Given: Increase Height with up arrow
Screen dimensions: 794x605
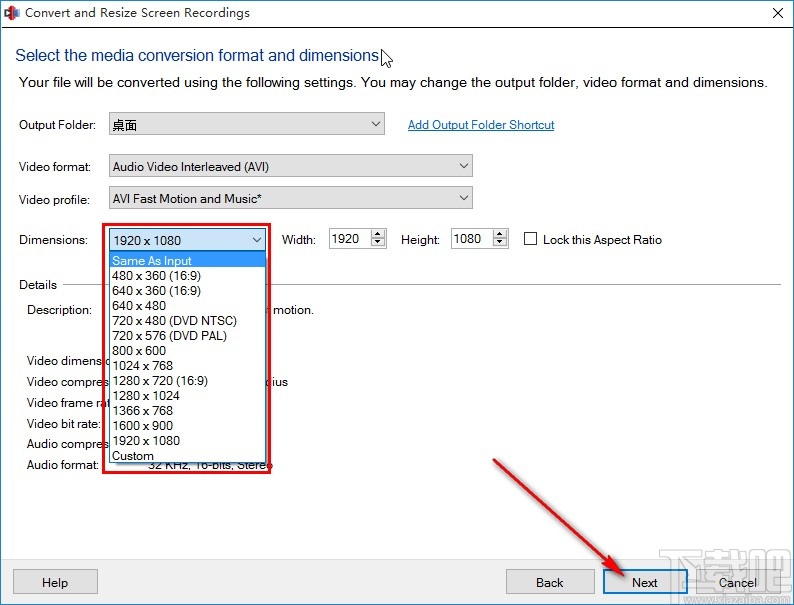Looking at the screenshot, I should point(500,234).
